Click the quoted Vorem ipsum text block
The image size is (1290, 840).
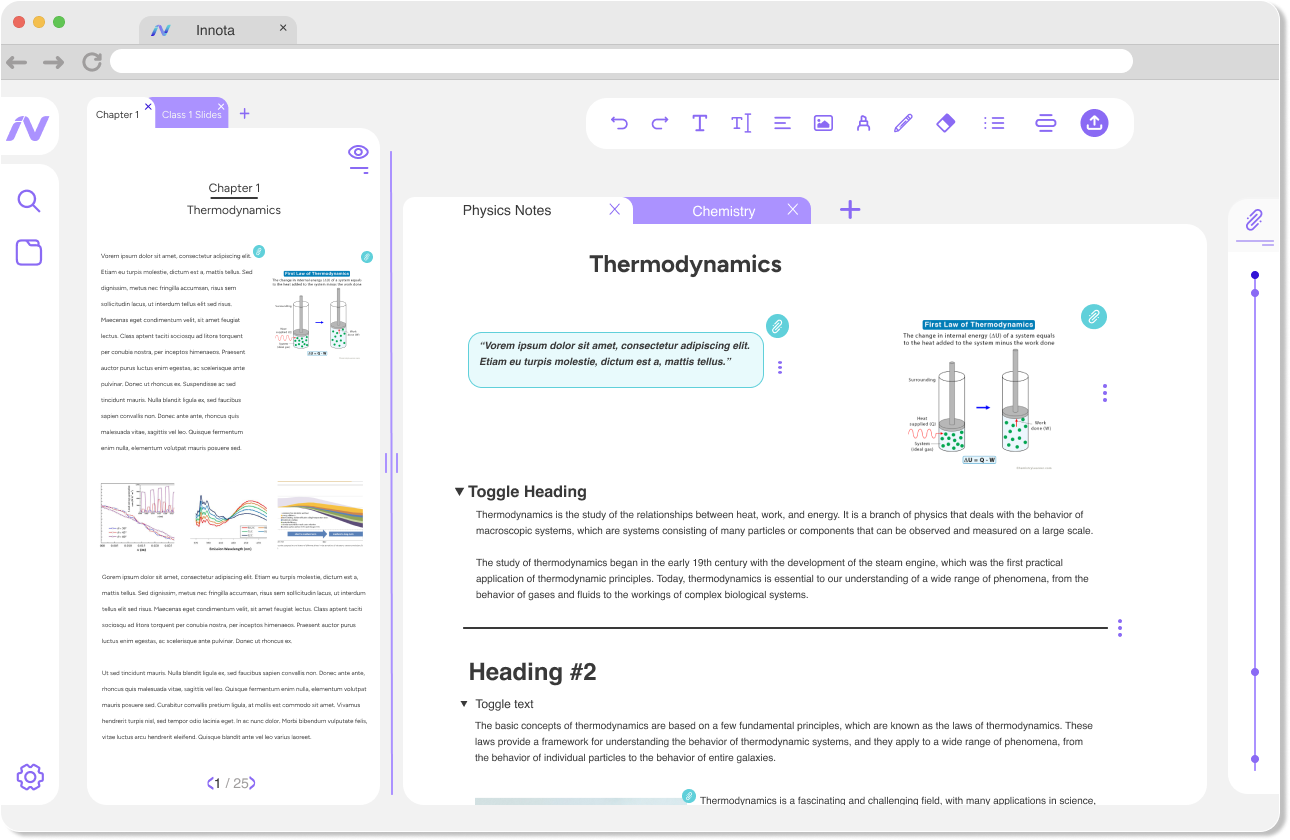[x=616, y=360]
